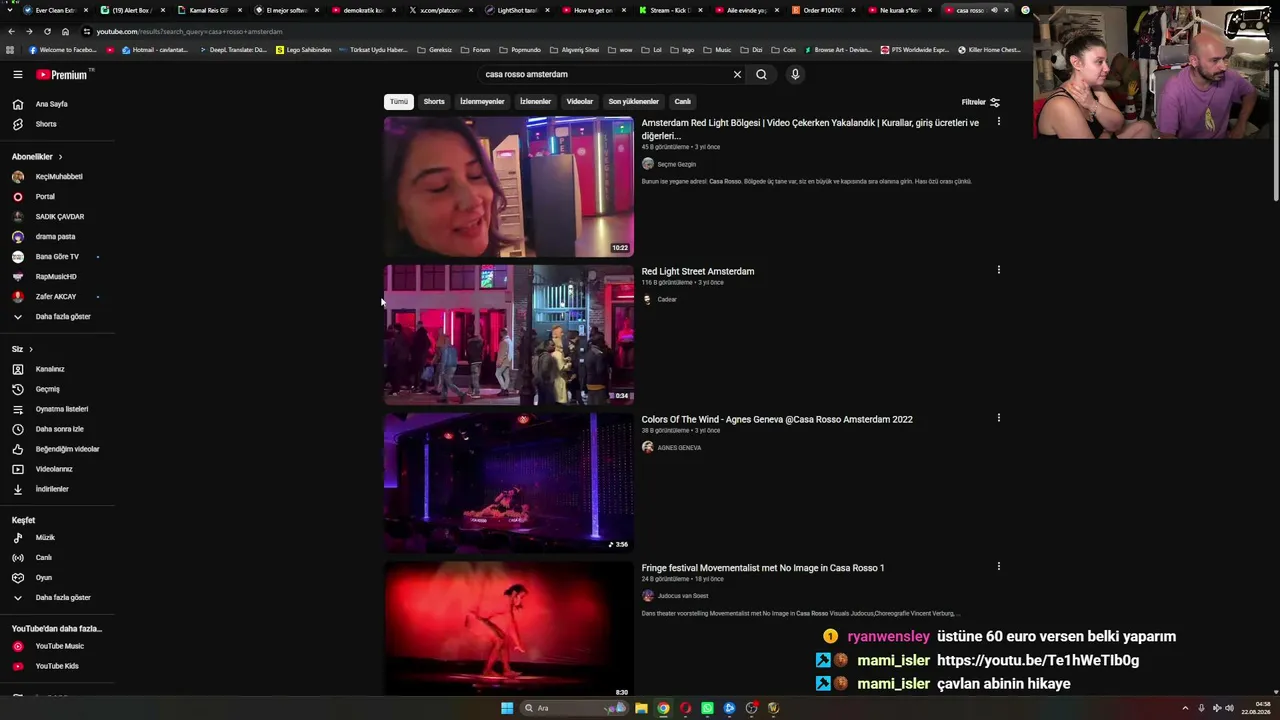Open the Fringe festival Movementalist thumbnail

click(509, 628)
